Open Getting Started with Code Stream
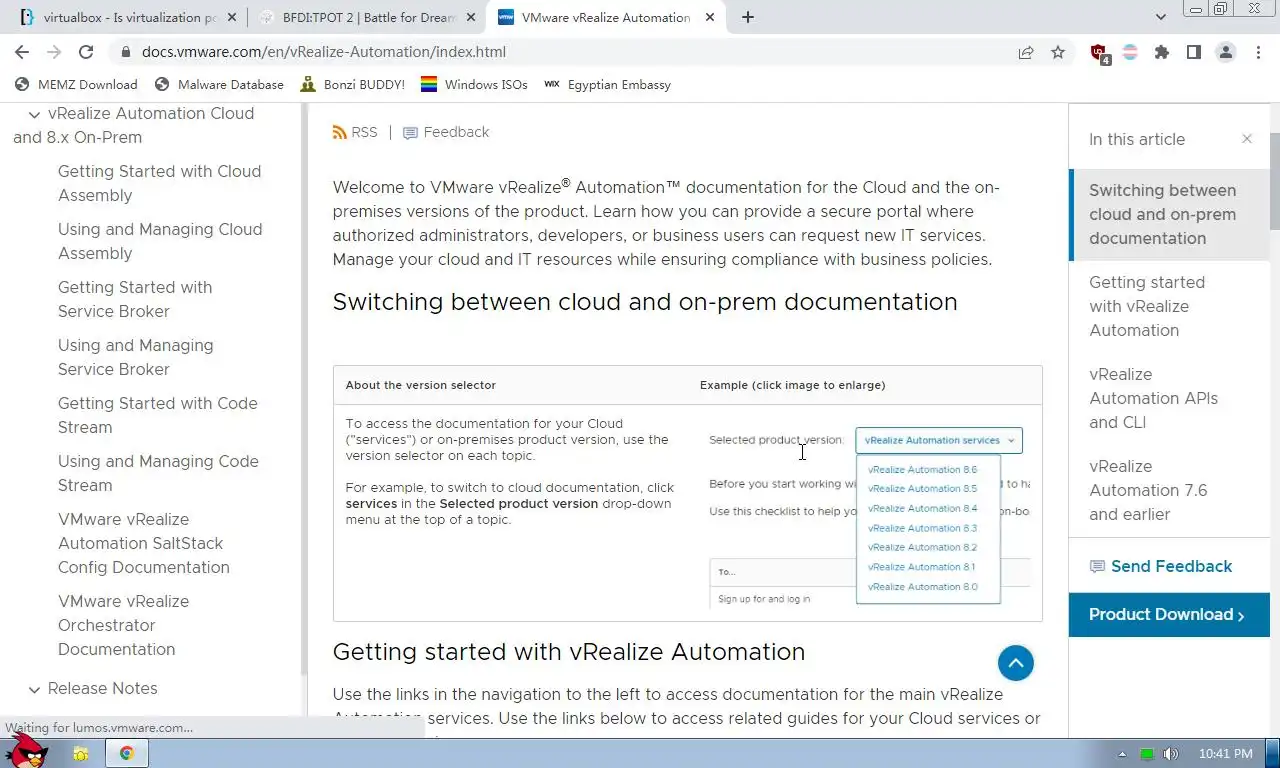The image size is (1280, 768). pos(157,415)
